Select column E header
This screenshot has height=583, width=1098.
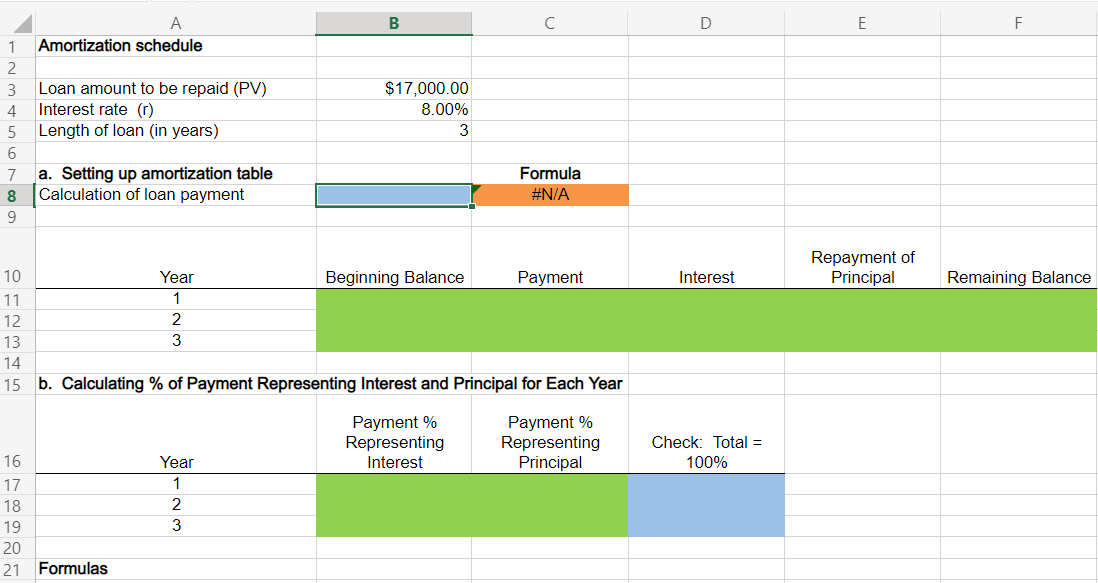click(862, 23)
